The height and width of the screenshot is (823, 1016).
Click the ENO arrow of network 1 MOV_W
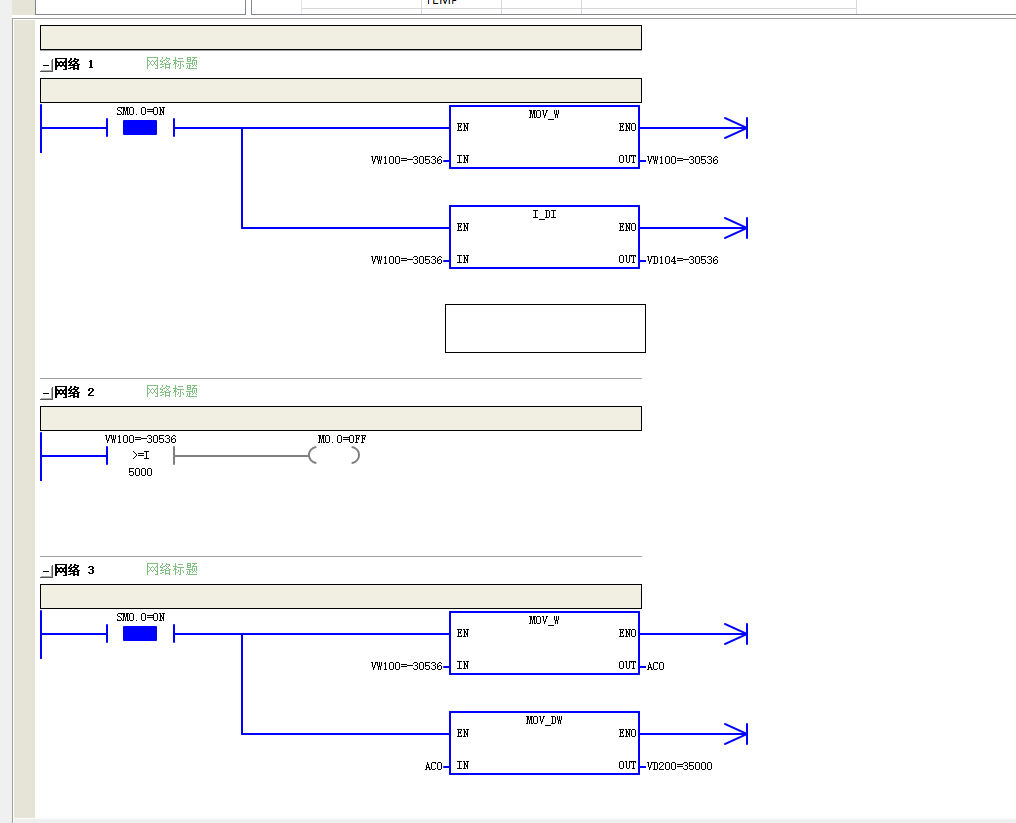[x=735, y=128]
